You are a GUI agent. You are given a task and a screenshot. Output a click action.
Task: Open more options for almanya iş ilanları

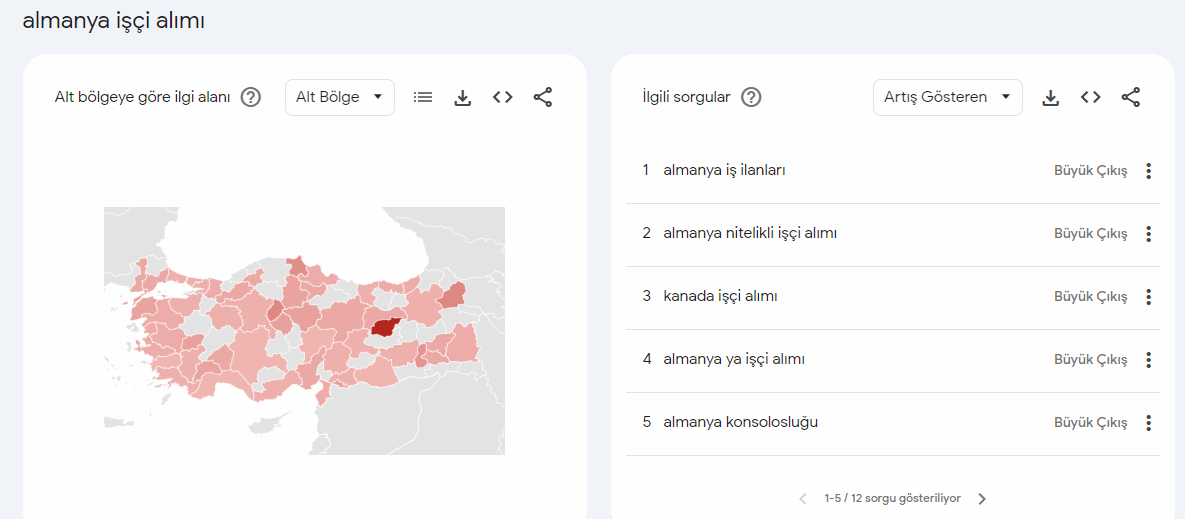(1148, 171)
